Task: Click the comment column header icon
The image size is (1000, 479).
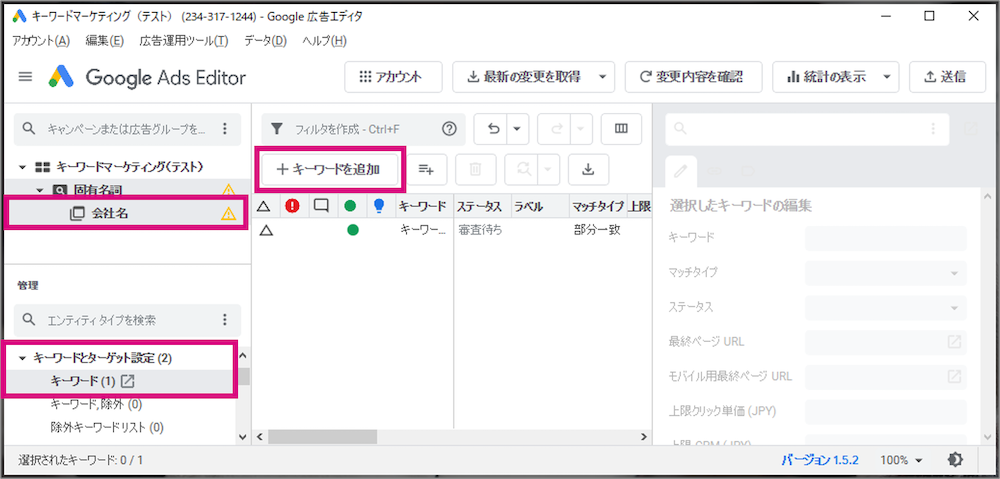Action: point(322,206)
